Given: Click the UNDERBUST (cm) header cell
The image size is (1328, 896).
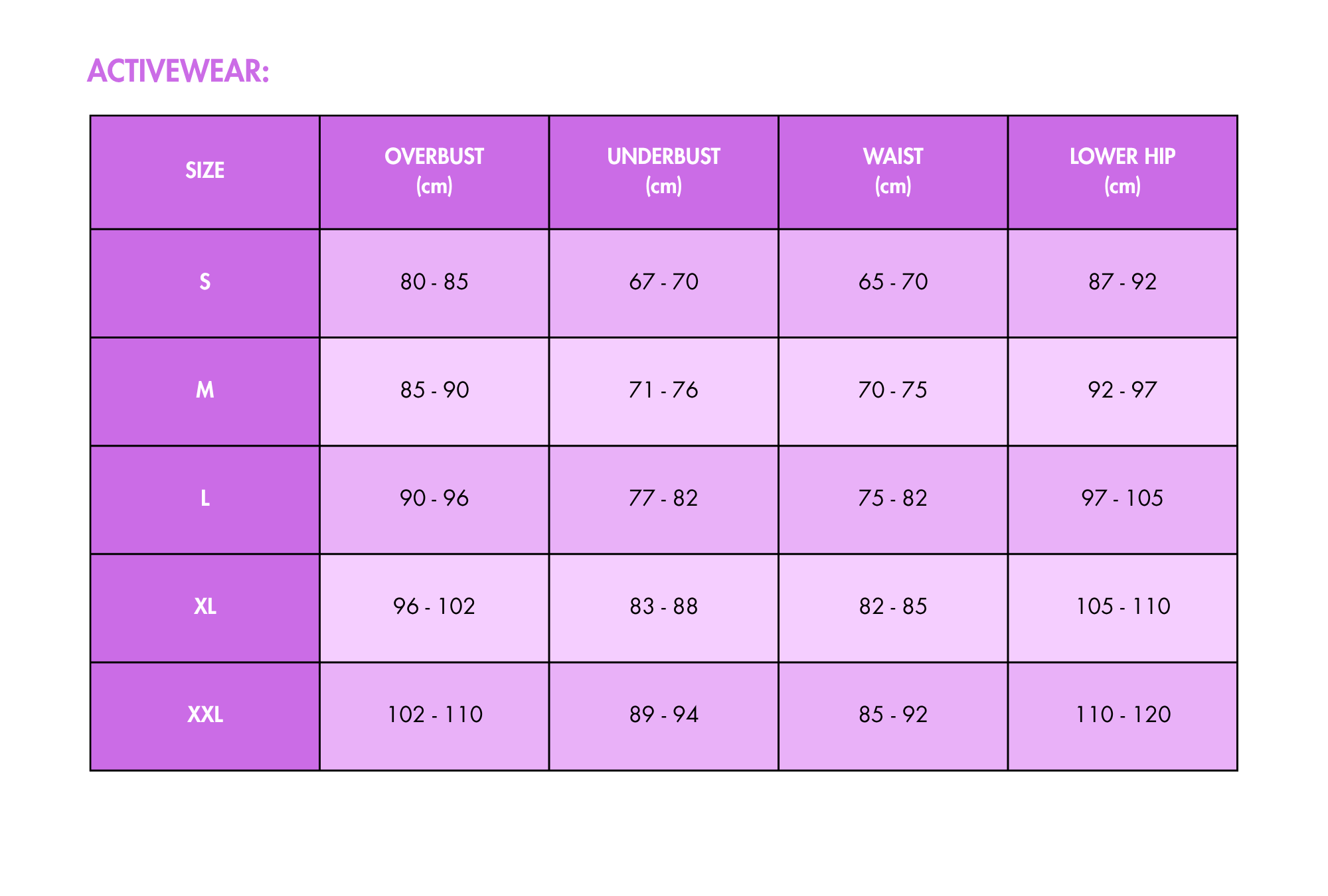Looking at the screenshot, I should [x=663, y=171].
